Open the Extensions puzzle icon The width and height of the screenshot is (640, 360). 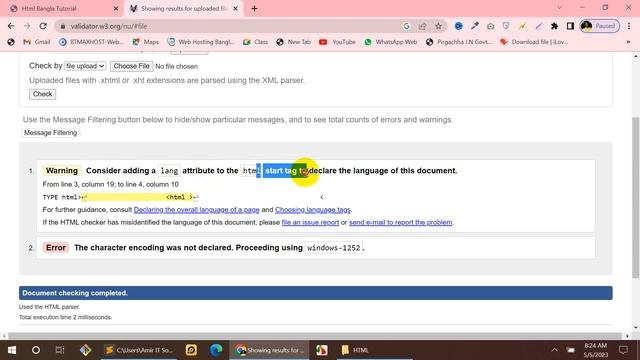coord(554,26)
